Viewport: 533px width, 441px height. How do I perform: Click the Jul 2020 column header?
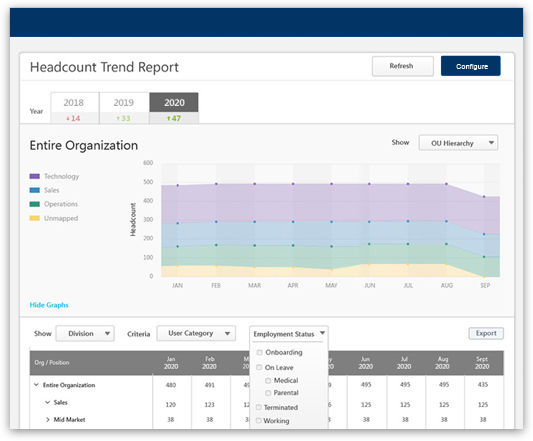click(x=404, y=363)
